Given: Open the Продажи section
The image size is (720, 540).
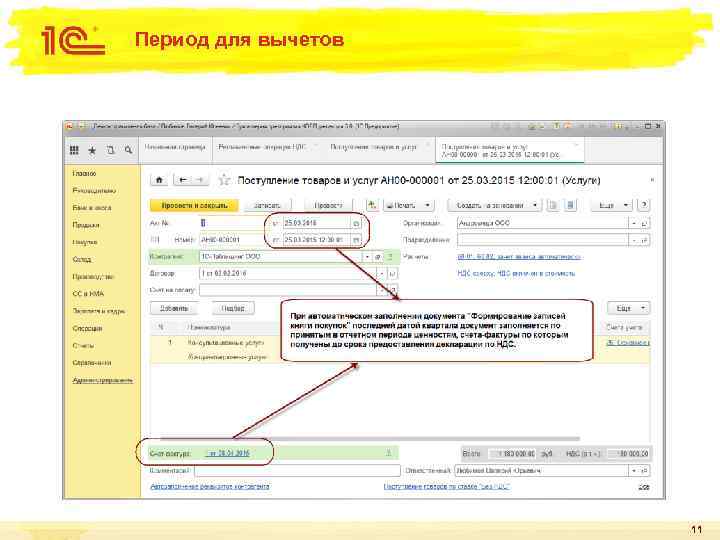Looking at the screenshot, I should click(86, 225).
